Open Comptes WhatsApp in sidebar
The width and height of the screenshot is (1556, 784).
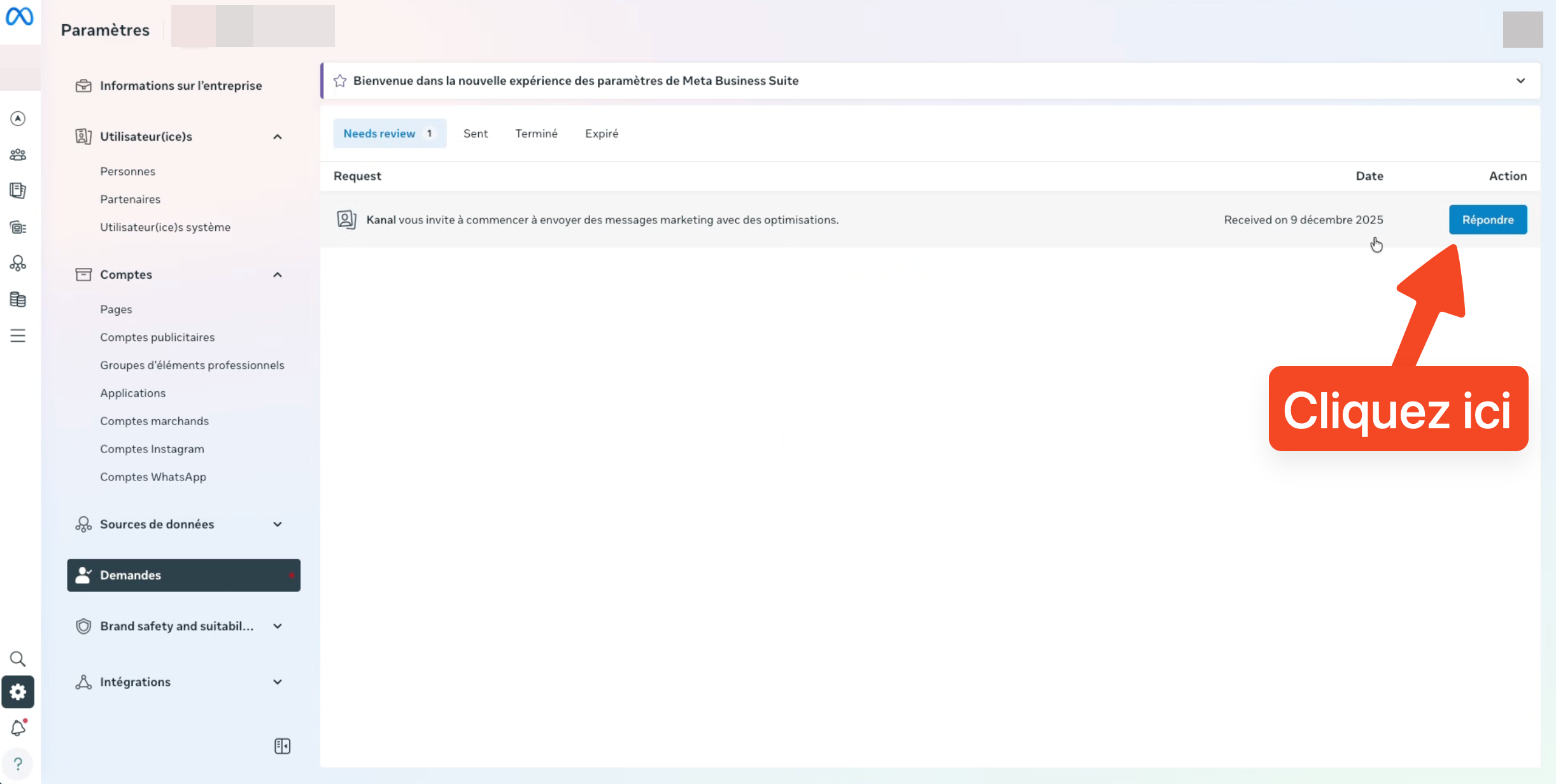(153, 477)
